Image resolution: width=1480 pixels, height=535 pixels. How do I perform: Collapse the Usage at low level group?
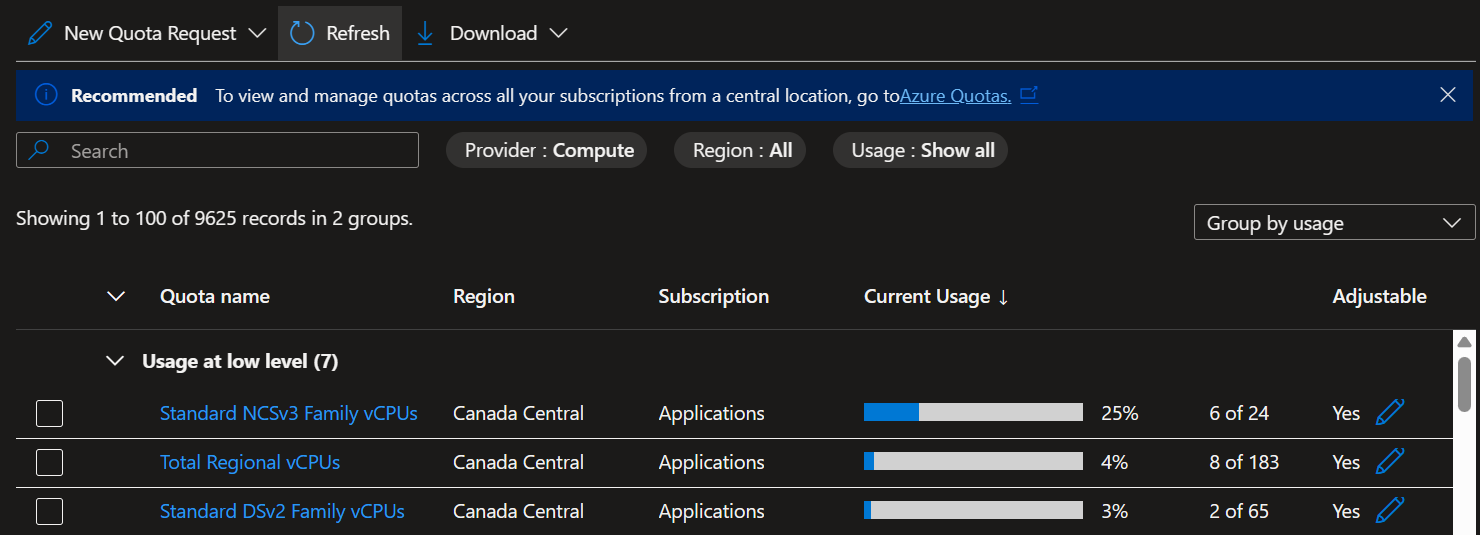coord(116,361)
